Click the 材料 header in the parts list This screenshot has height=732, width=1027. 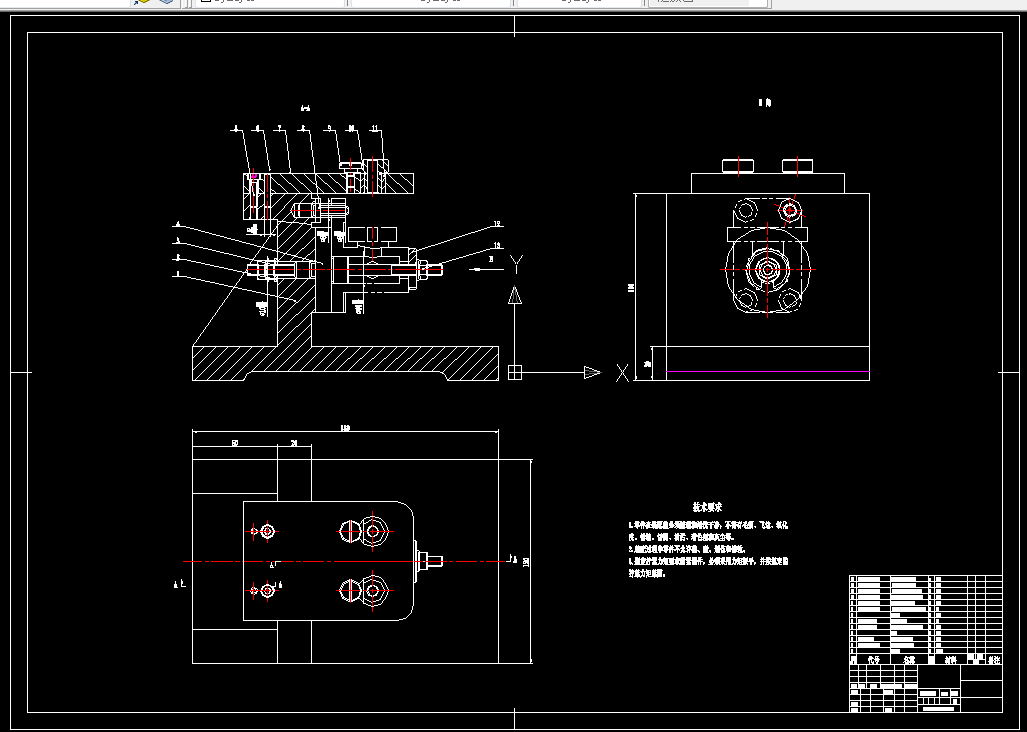coord(950,660)
